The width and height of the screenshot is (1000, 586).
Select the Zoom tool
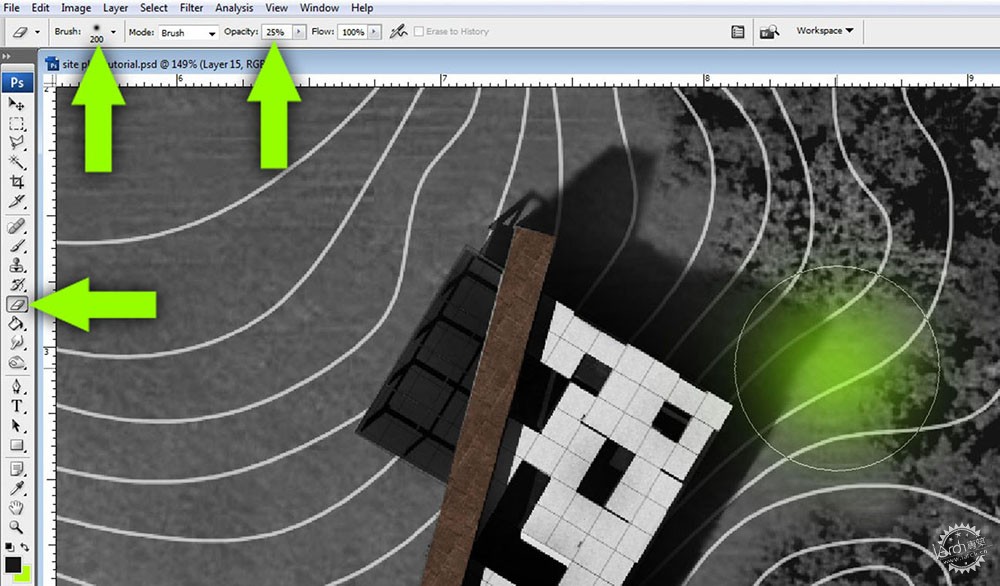17,527
